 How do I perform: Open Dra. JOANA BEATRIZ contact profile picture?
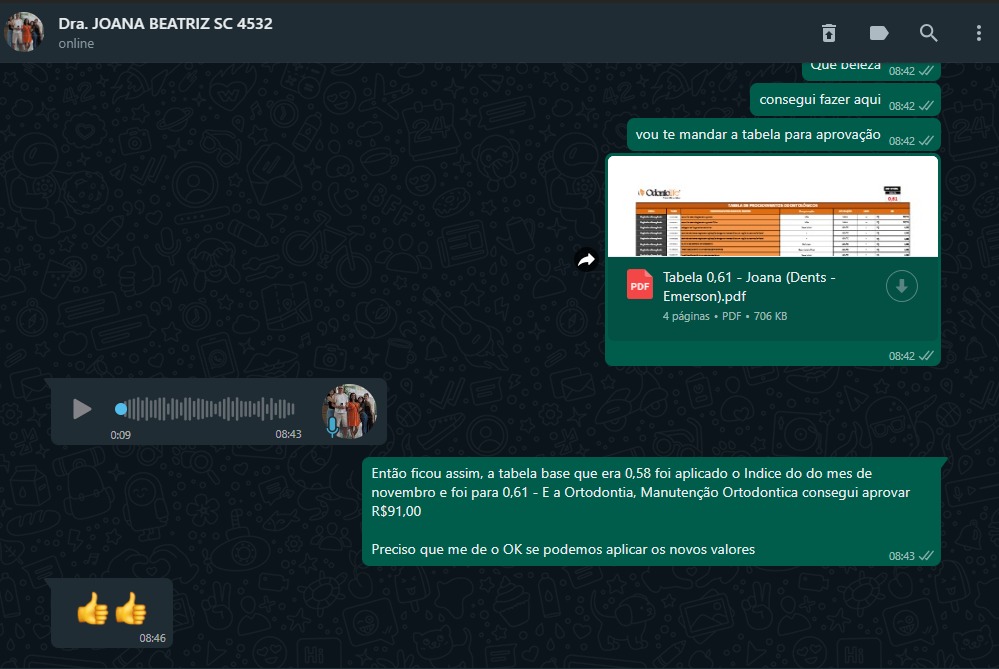pos(24,31)
